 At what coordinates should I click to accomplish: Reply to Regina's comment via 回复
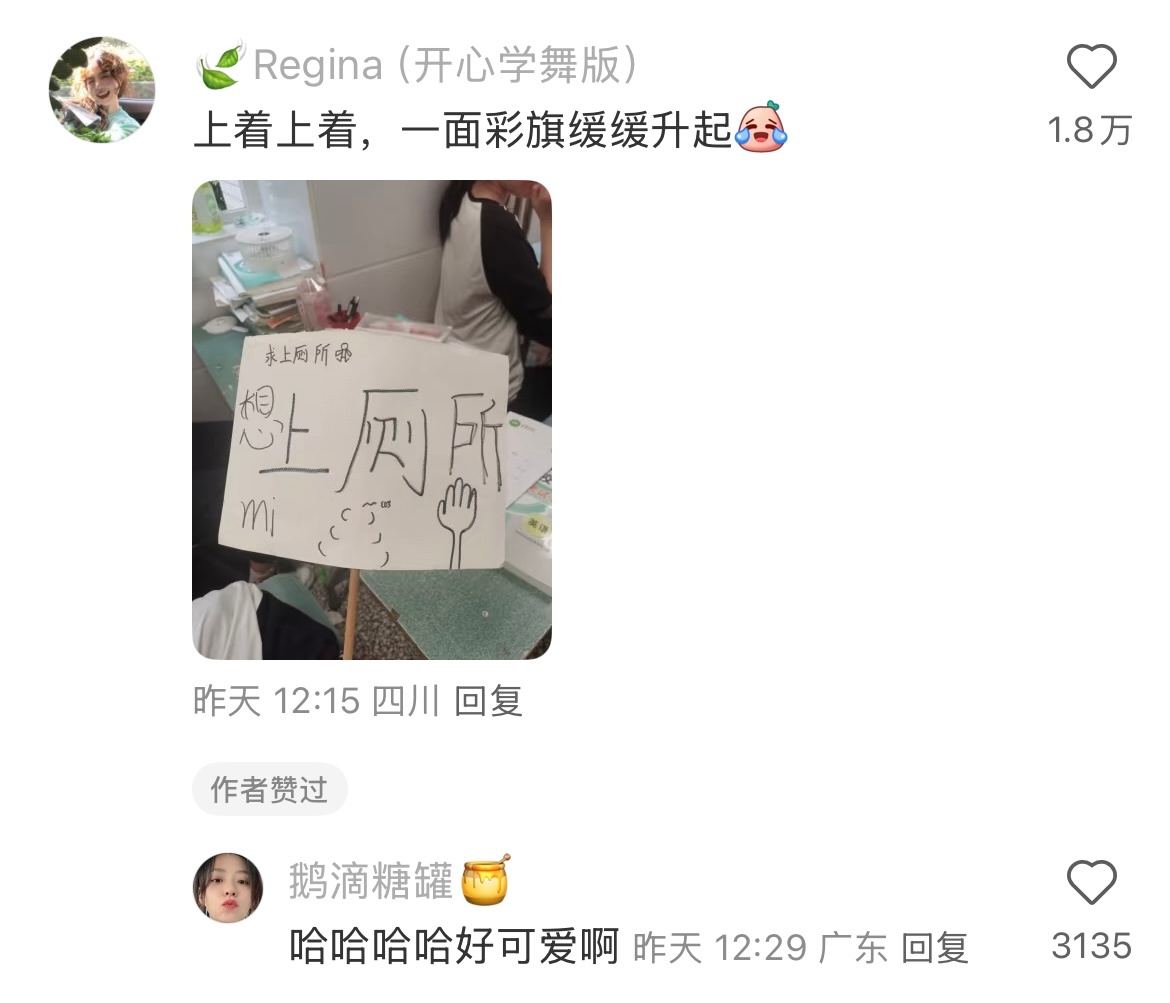(x=489, y=702)
